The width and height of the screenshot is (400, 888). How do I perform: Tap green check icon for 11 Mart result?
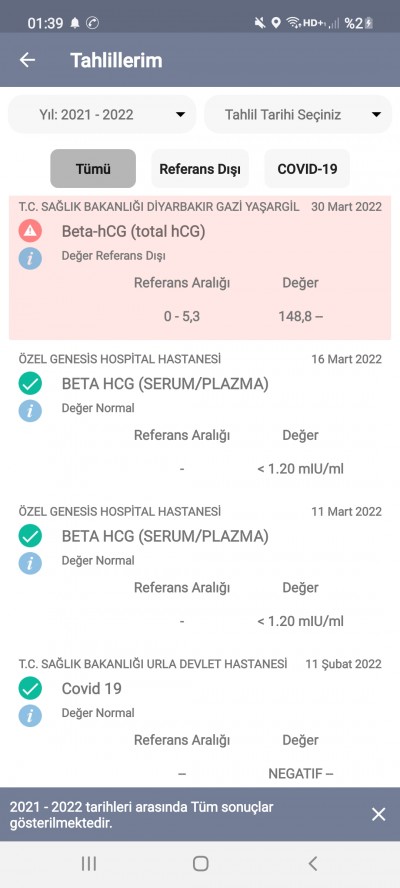30,536
